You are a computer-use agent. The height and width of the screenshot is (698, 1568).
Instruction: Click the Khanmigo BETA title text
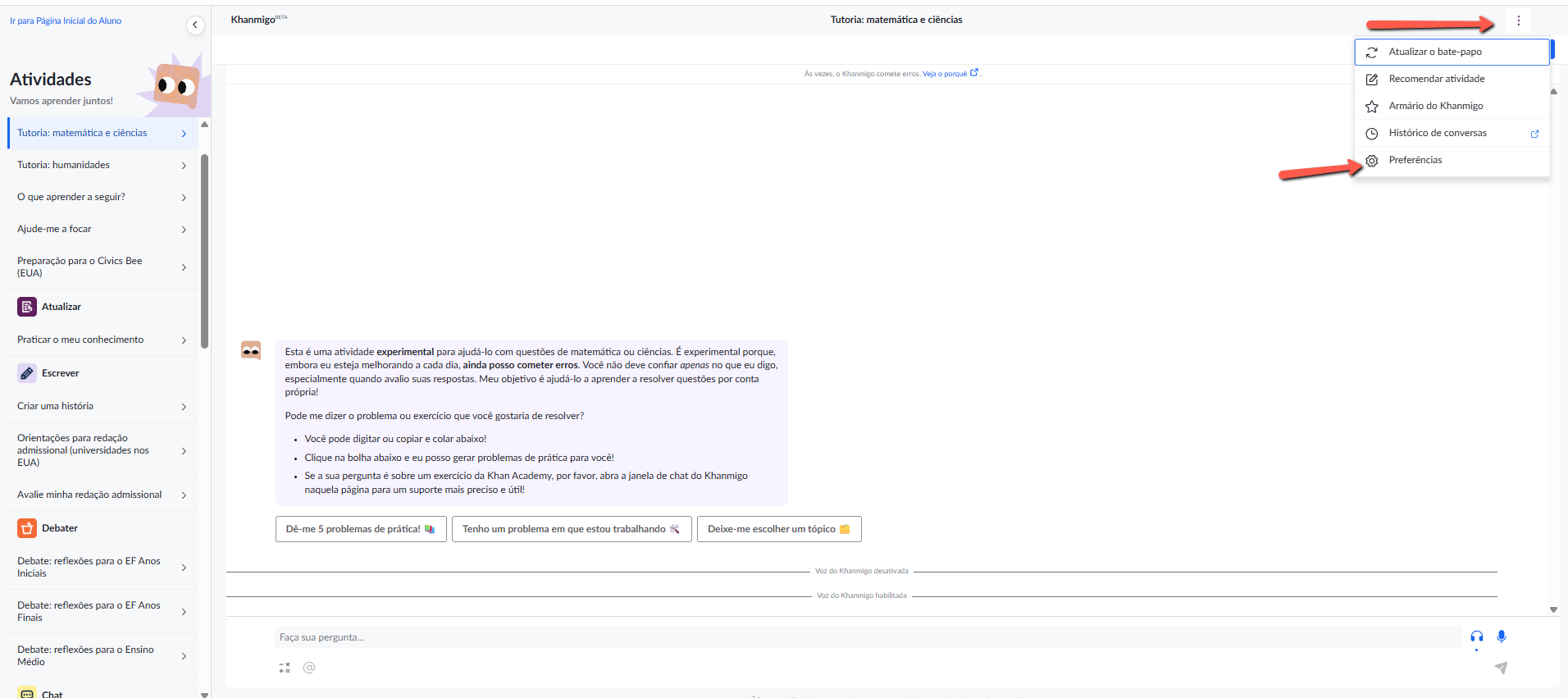259,20
